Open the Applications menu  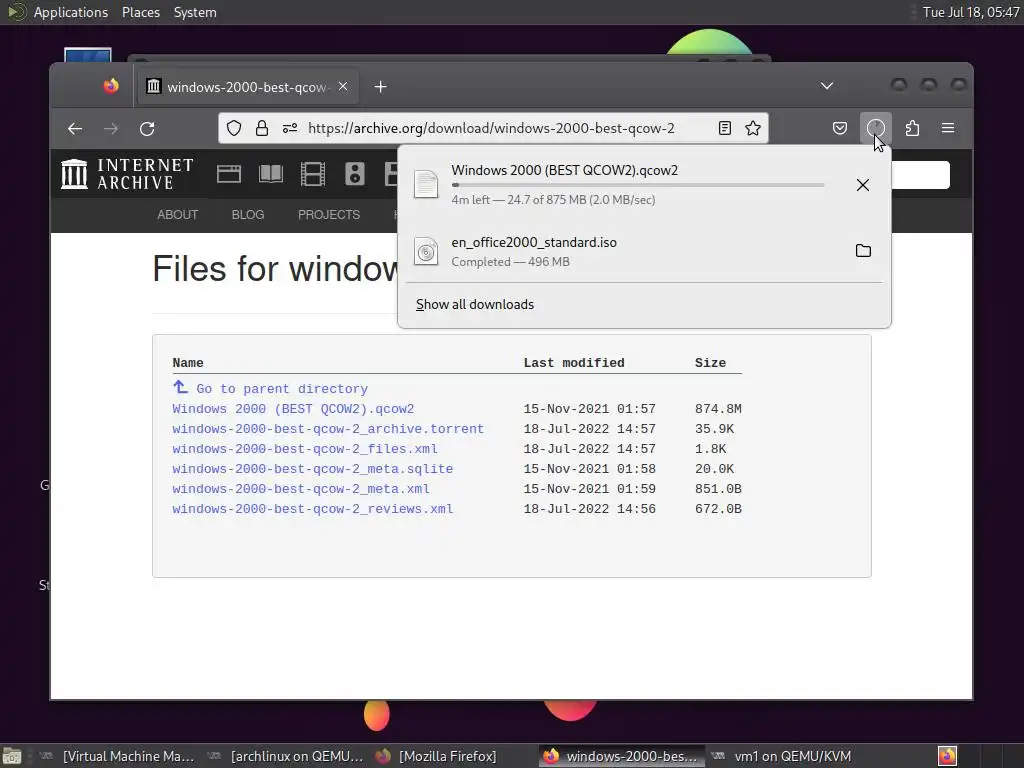click(71, 12)
